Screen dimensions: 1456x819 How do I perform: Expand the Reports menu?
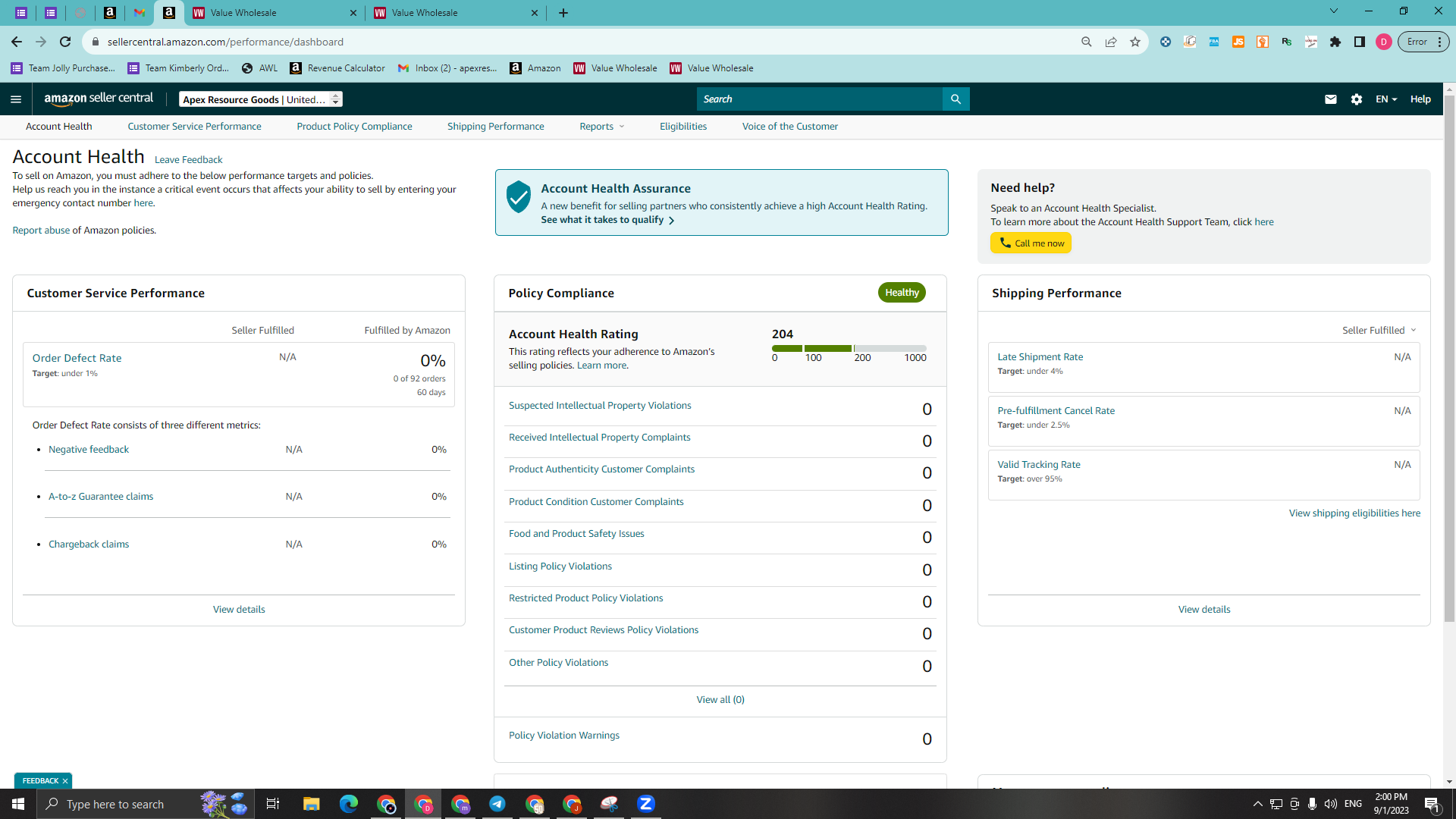coord(602,127)
